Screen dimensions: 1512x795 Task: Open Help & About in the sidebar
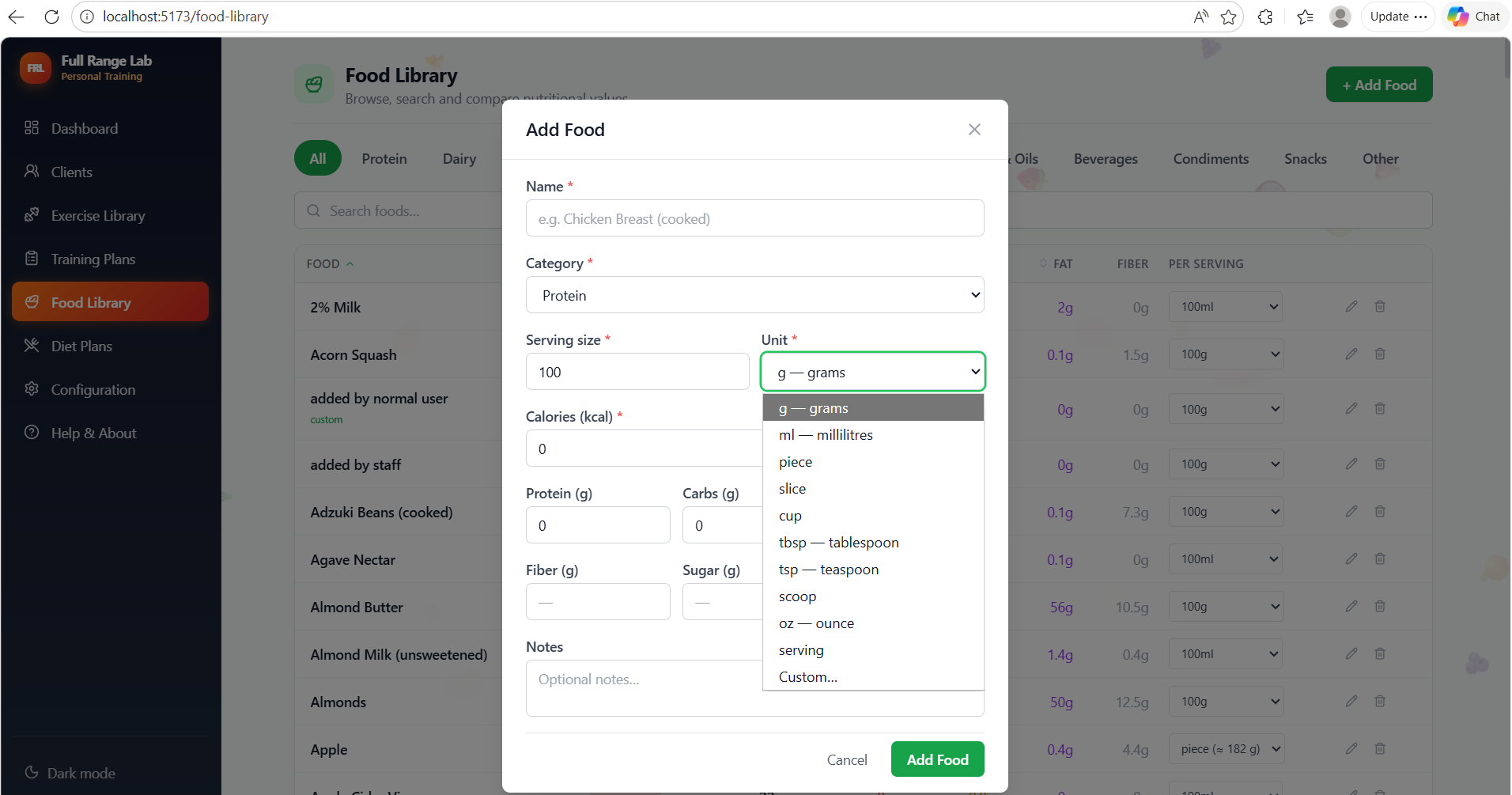pos(111,433)
